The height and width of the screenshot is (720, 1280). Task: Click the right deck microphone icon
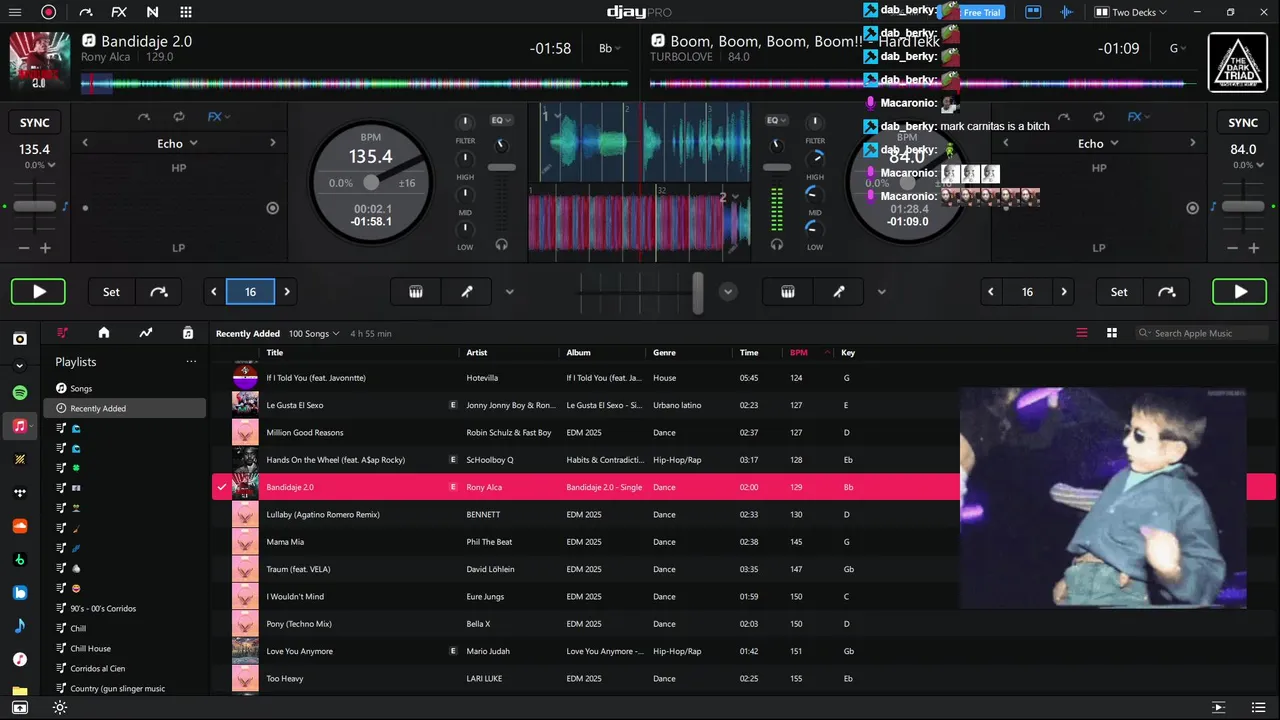point(838,292)
